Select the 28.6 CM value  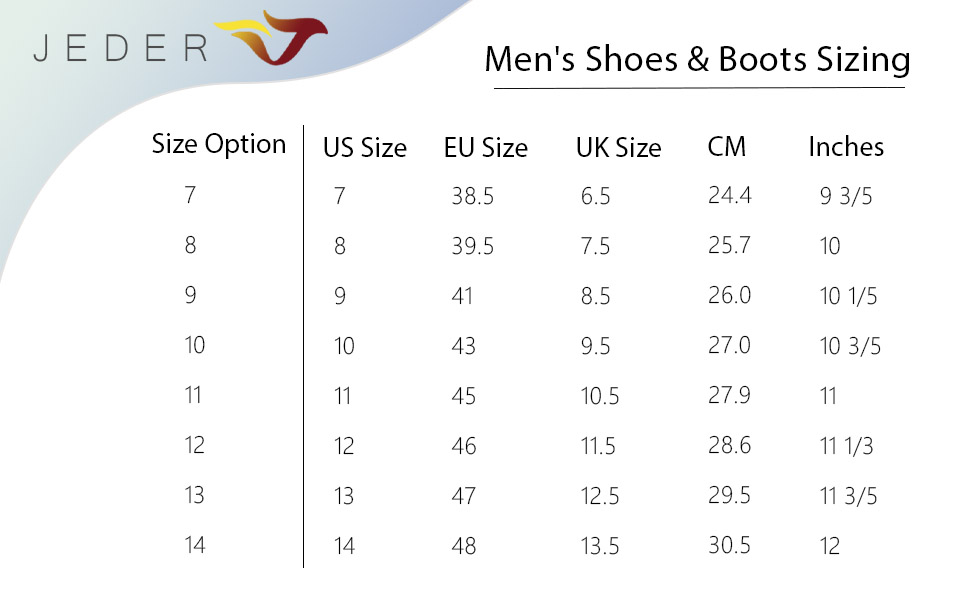point(729,445)
